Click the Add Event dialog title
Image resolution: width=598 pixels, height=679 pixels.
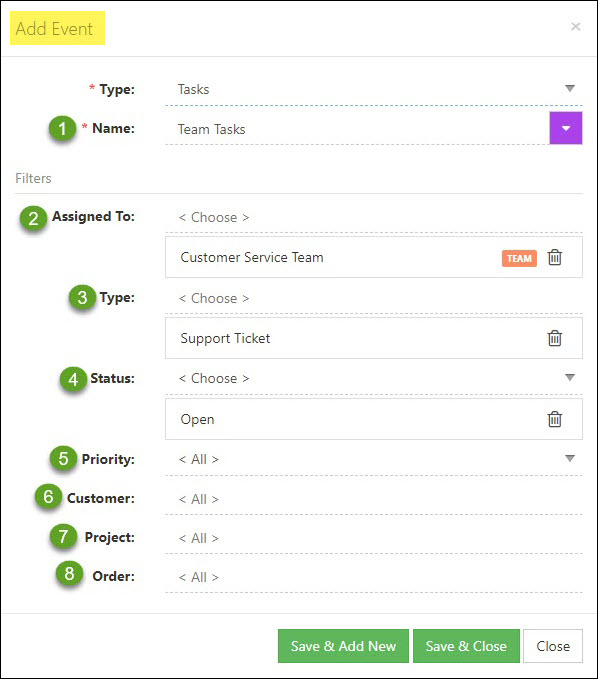tap(54, 29)
